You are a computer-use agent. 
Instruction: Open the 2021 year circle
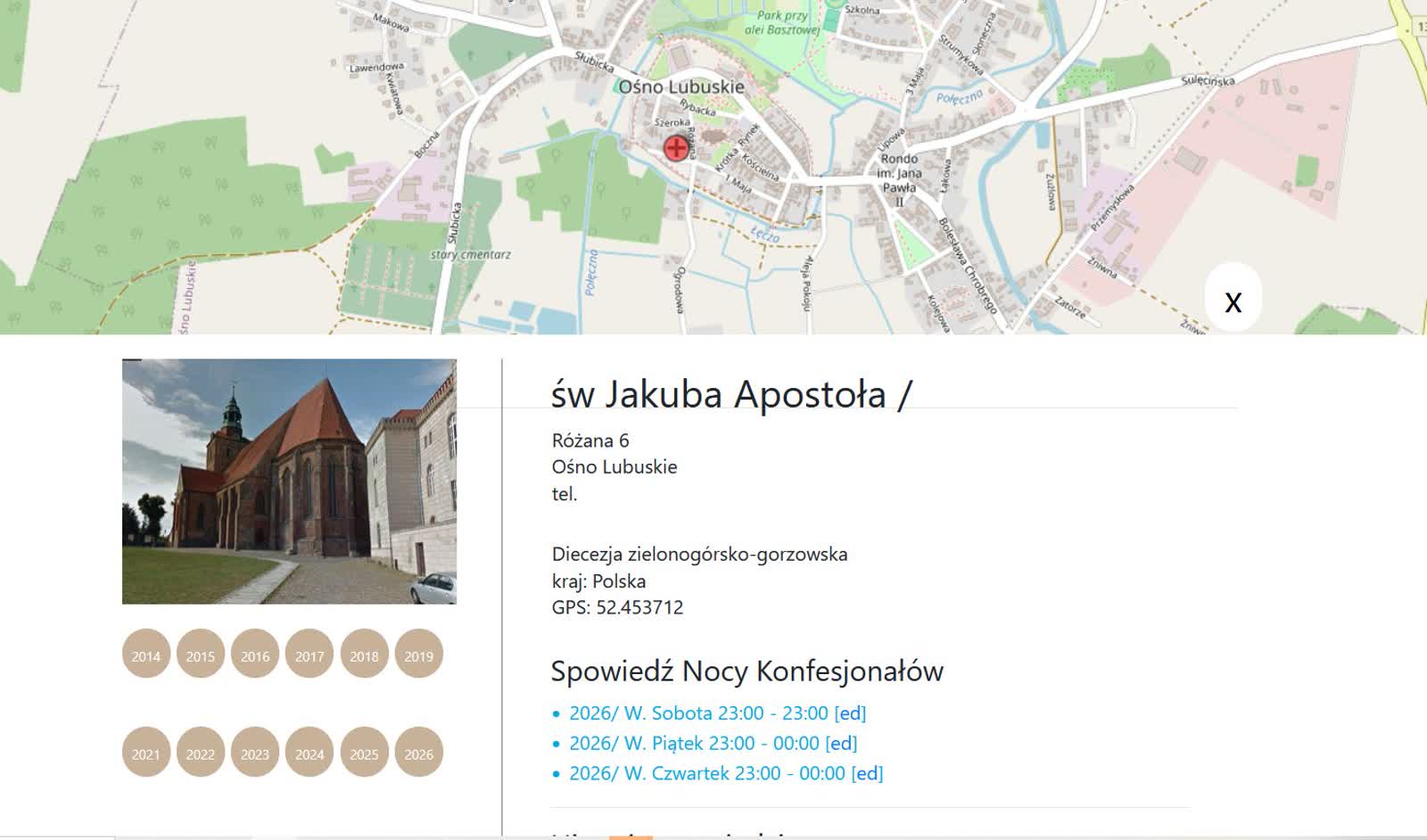coord(146,754)
